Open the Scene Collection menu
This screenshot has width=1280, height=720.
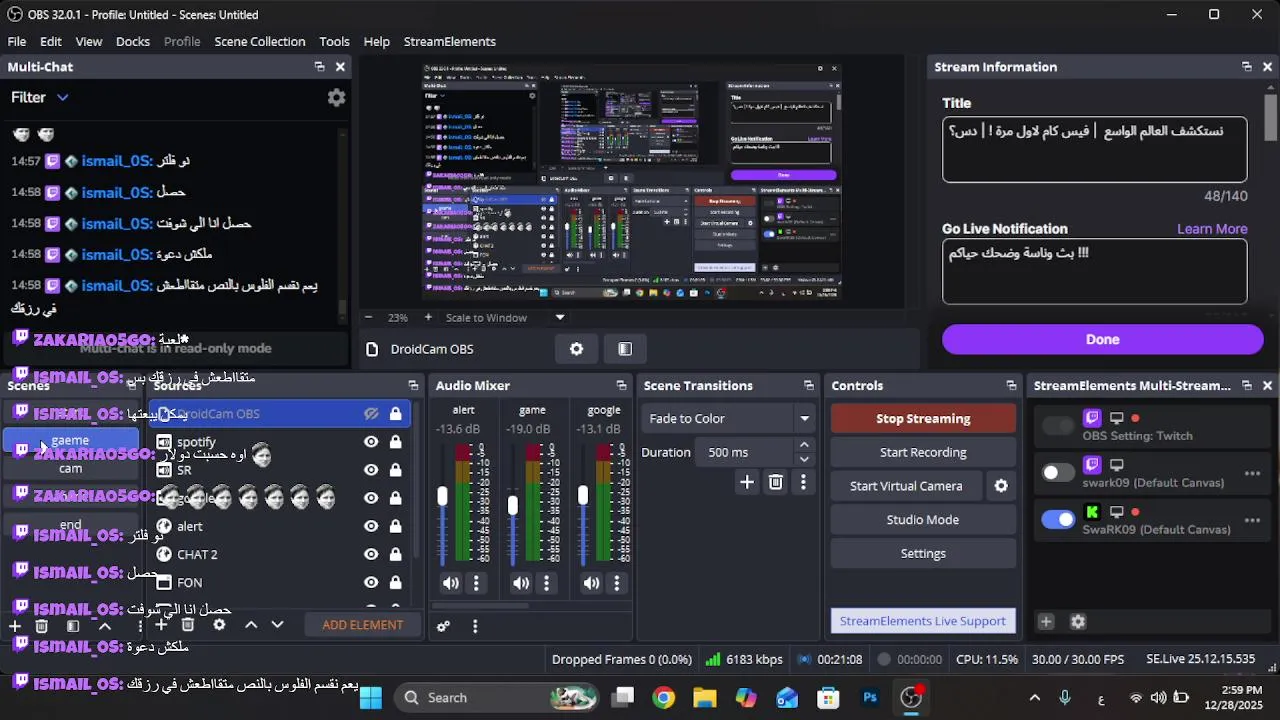(x=260, y=41)
